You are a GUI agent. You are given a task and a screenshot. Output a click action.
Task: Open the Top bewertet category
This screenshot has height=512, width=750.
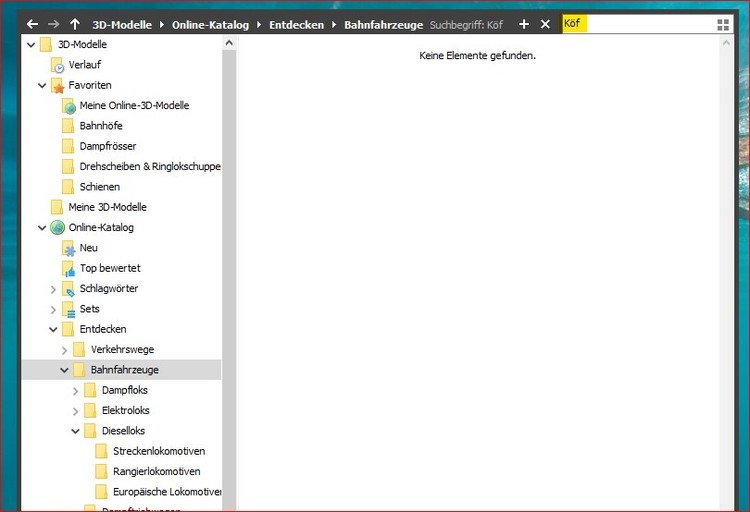tap(110, 268)
